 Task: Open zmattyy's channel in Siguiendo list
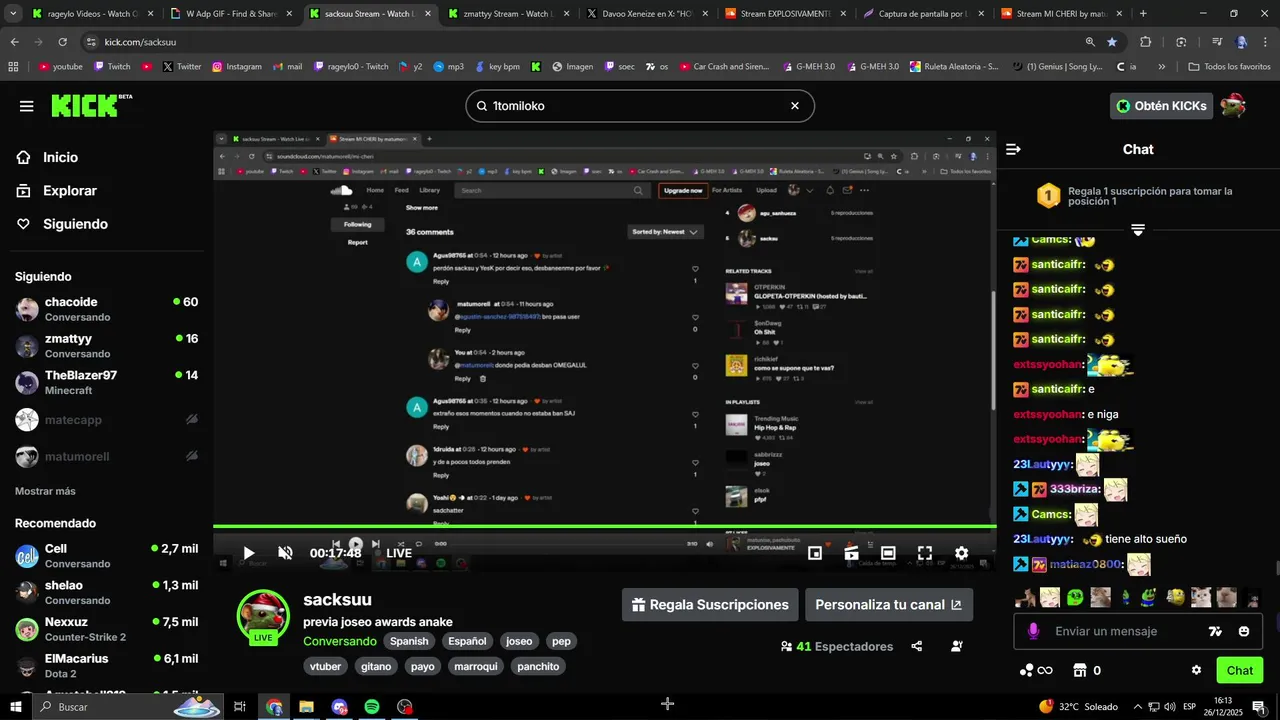click(x=106, y=346)
